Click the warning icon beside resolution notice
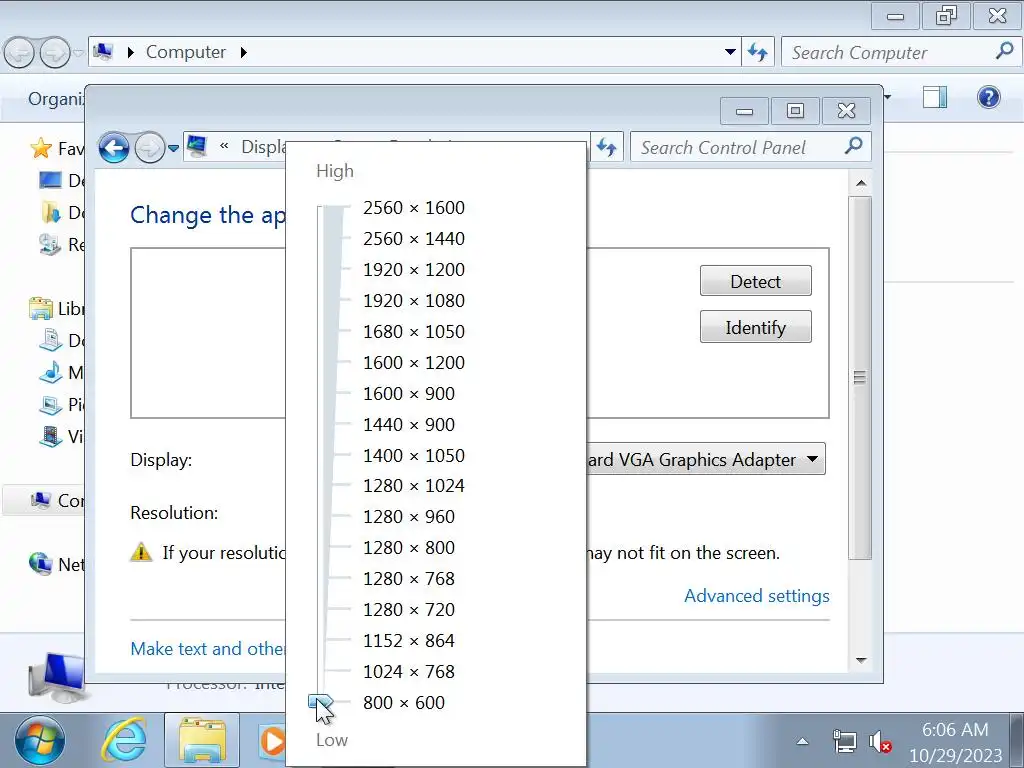Image resolution: width=1024 pixels, height=768 pixels. 141,552
